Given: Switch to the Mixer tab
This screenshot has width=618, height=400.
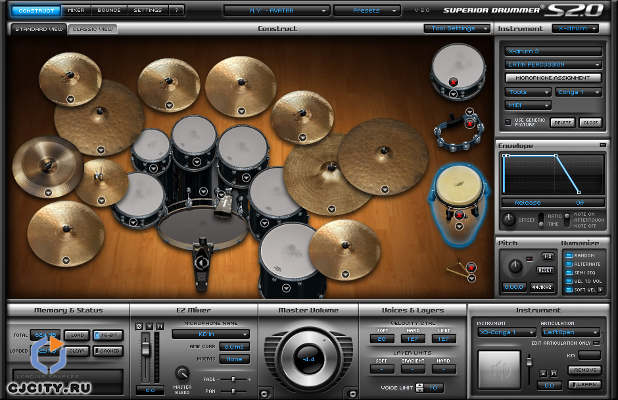Looking at the screenshot, I should (76, 11).
